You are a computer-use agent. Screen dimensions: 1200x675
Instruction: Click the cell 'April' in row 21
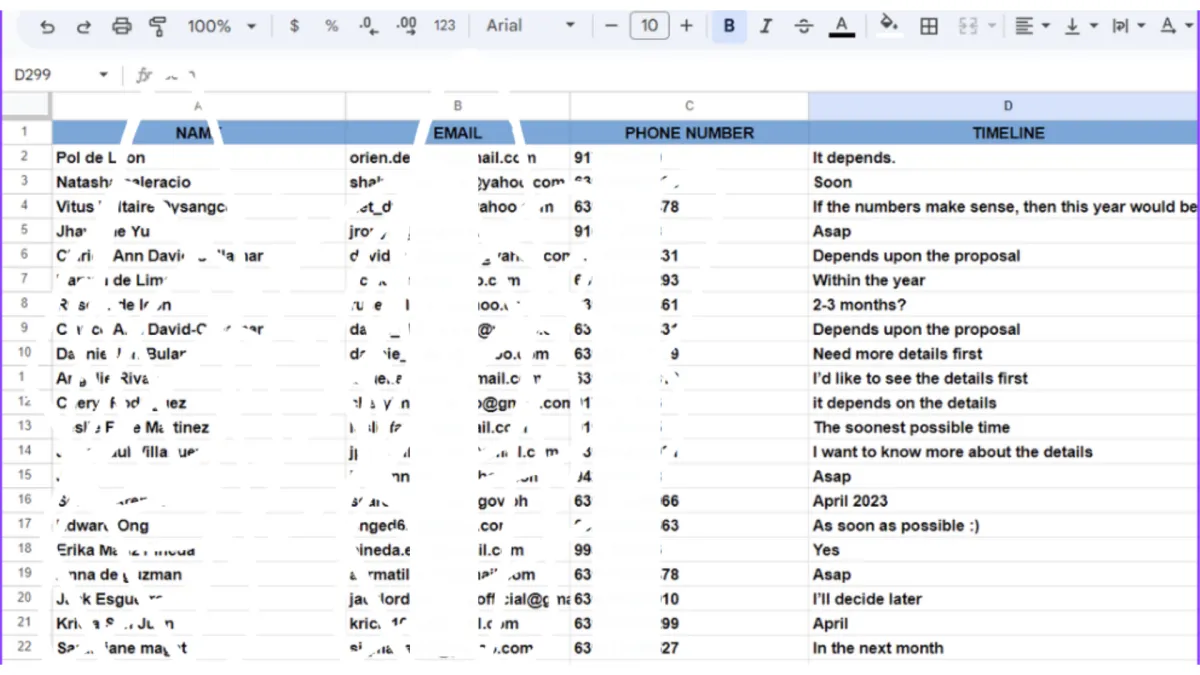click(1004, 623)
